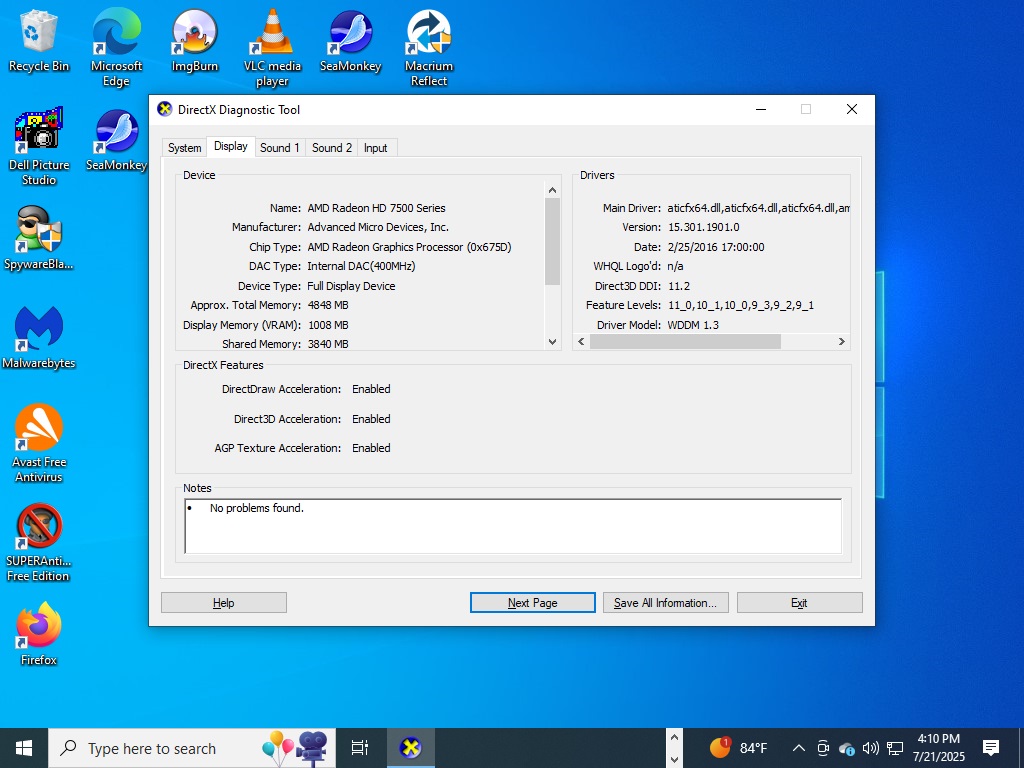Click the DirectX Diagnostic Tool taskbar button

[x=411, y=748]
